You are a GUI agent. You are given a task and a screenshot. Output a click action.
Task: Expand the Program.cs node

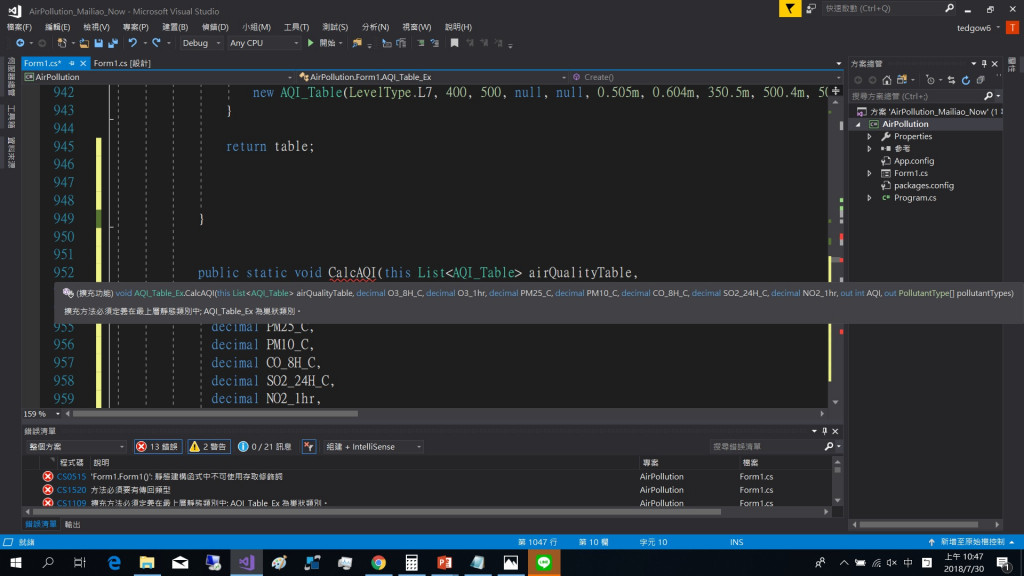869,198
